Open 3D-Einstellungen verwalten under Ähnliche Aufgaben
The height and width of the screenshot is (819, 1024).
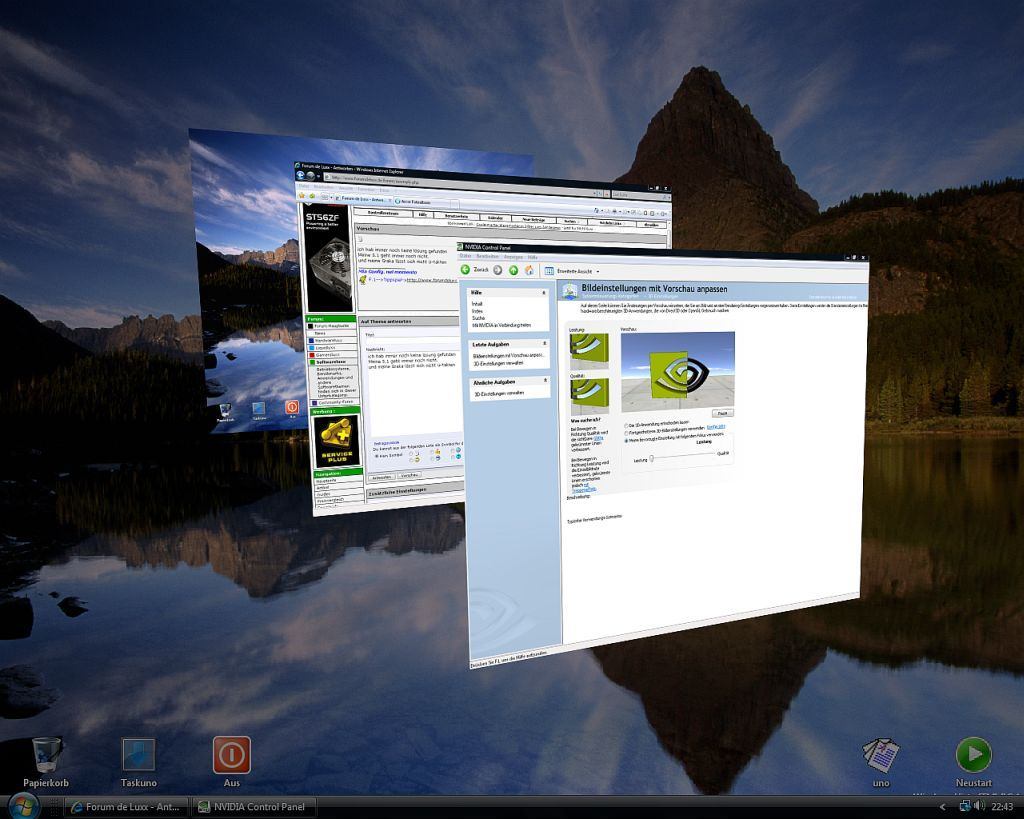pos(499,394)
